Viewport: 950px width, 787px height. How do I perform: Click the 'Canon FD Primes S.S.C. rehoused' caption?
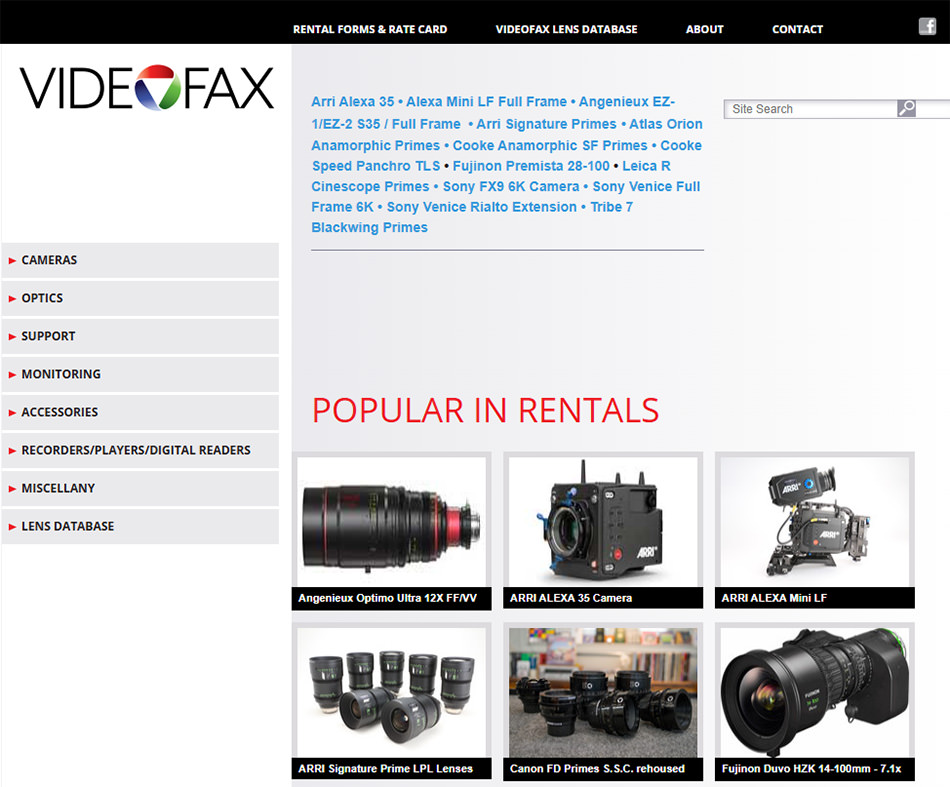pyautogui.click(x=597, y=769)
